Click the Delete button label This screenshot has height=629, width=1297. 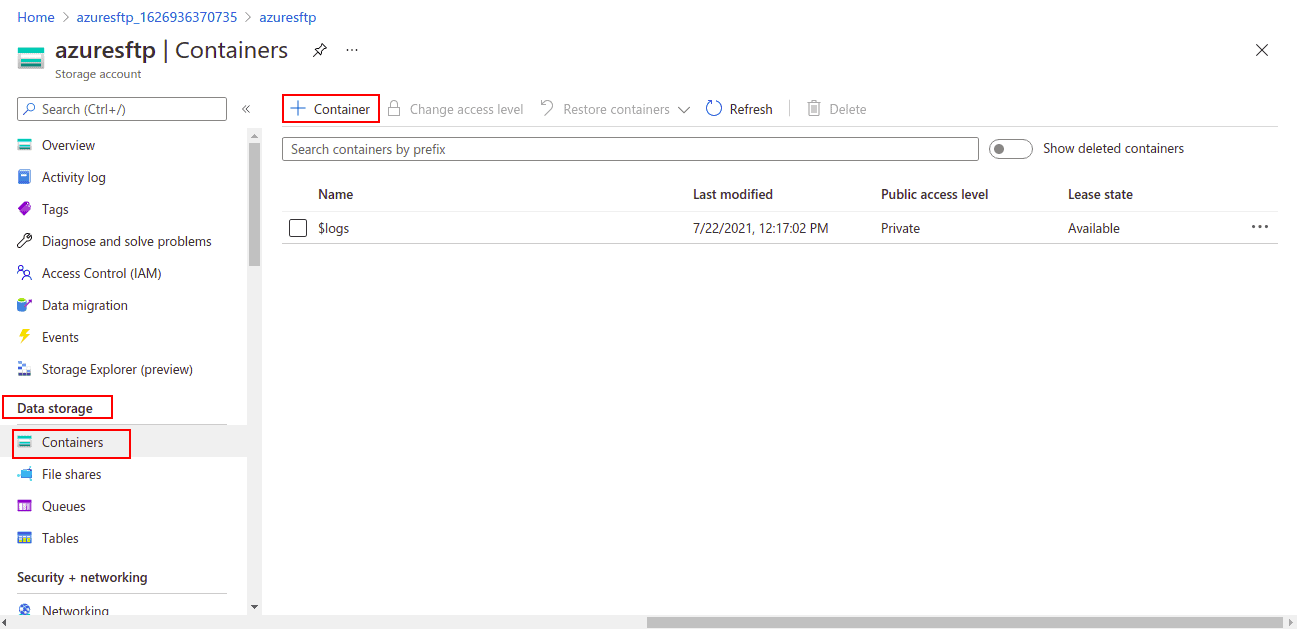point(848,109)
